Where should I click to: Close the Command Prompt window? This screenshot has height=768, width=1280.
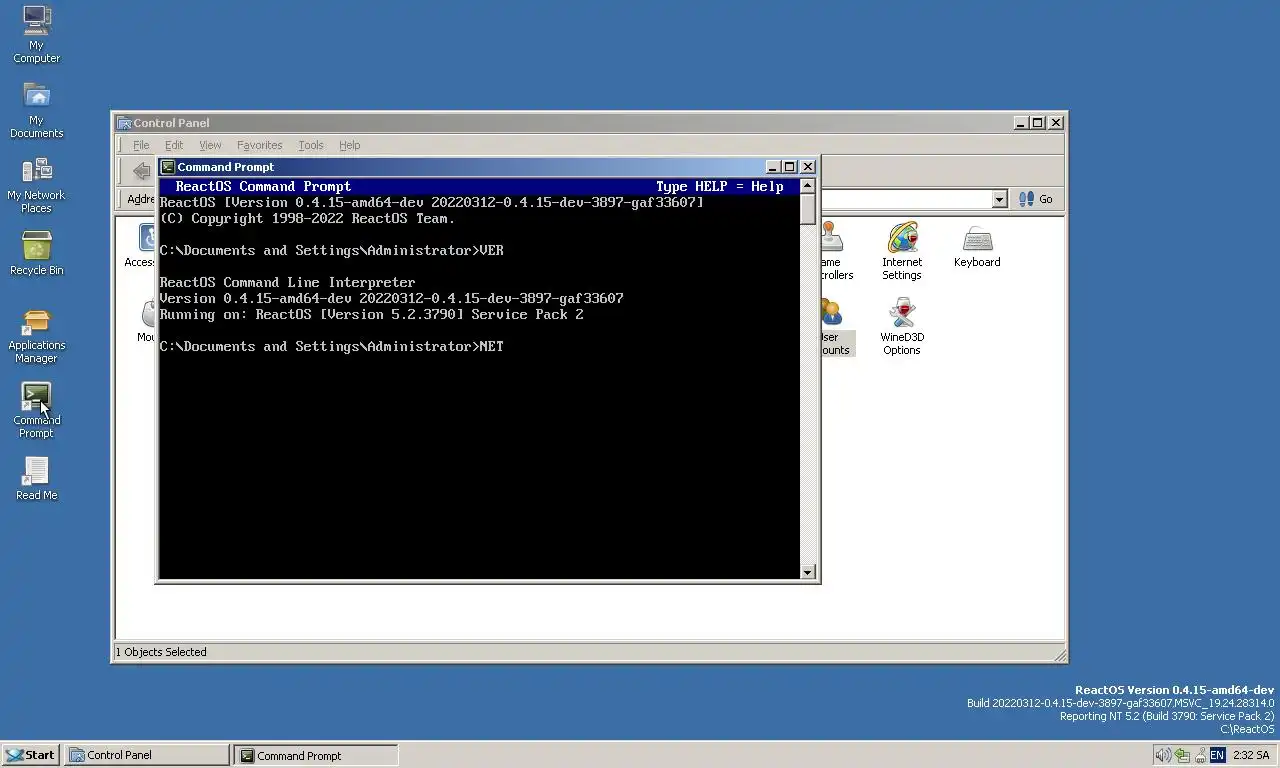pos(808,167)
